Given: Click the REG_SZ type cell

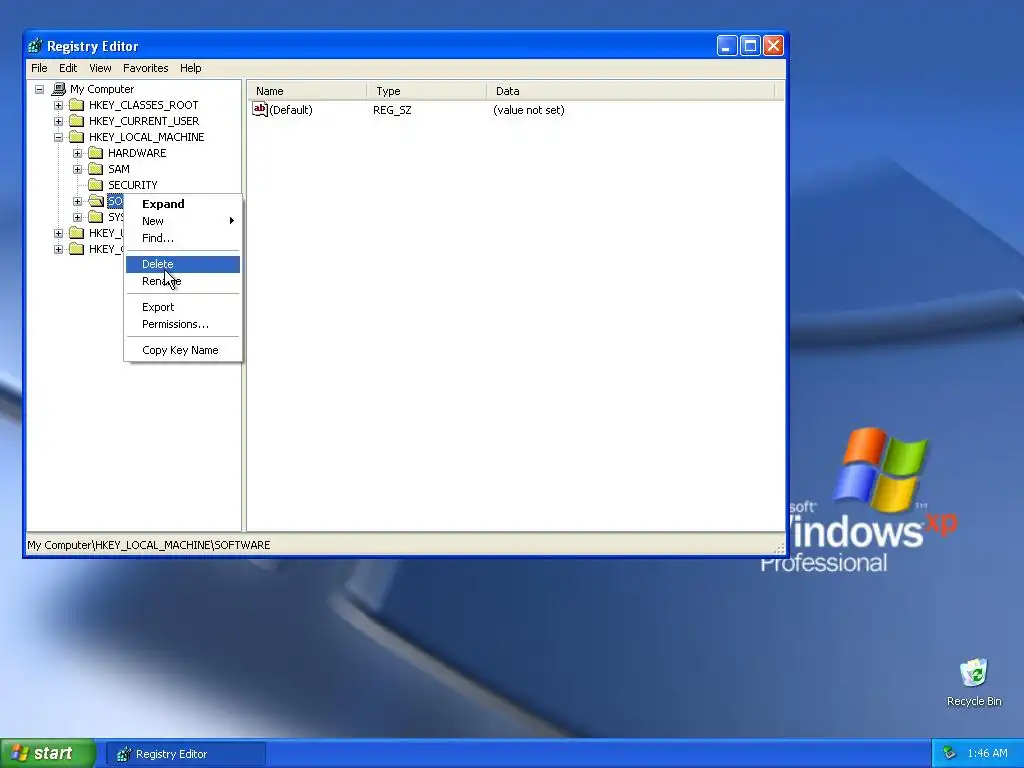Looking at the screenshot, I should (x=392, y=110).
